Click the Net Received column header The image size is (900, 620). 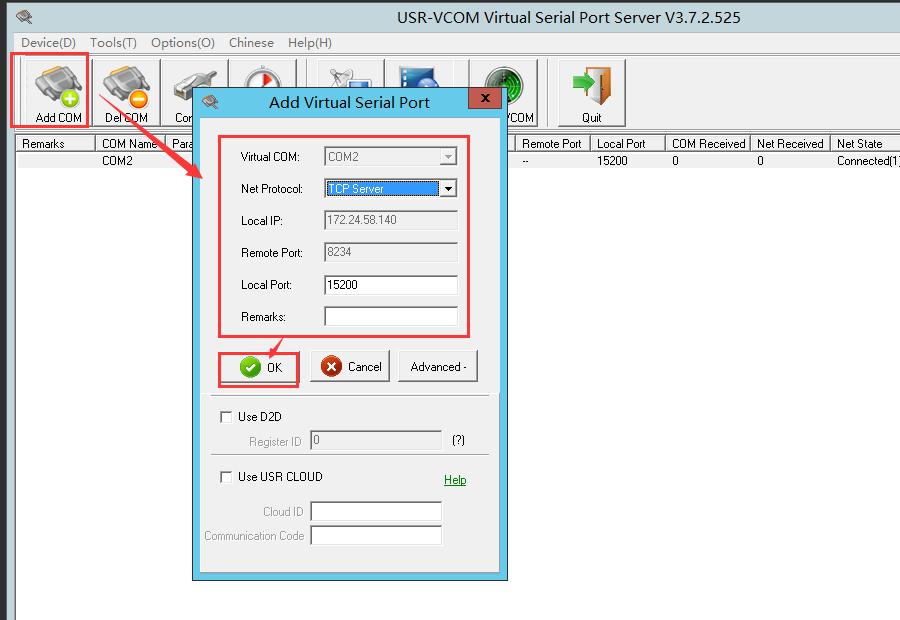[790, 144]
